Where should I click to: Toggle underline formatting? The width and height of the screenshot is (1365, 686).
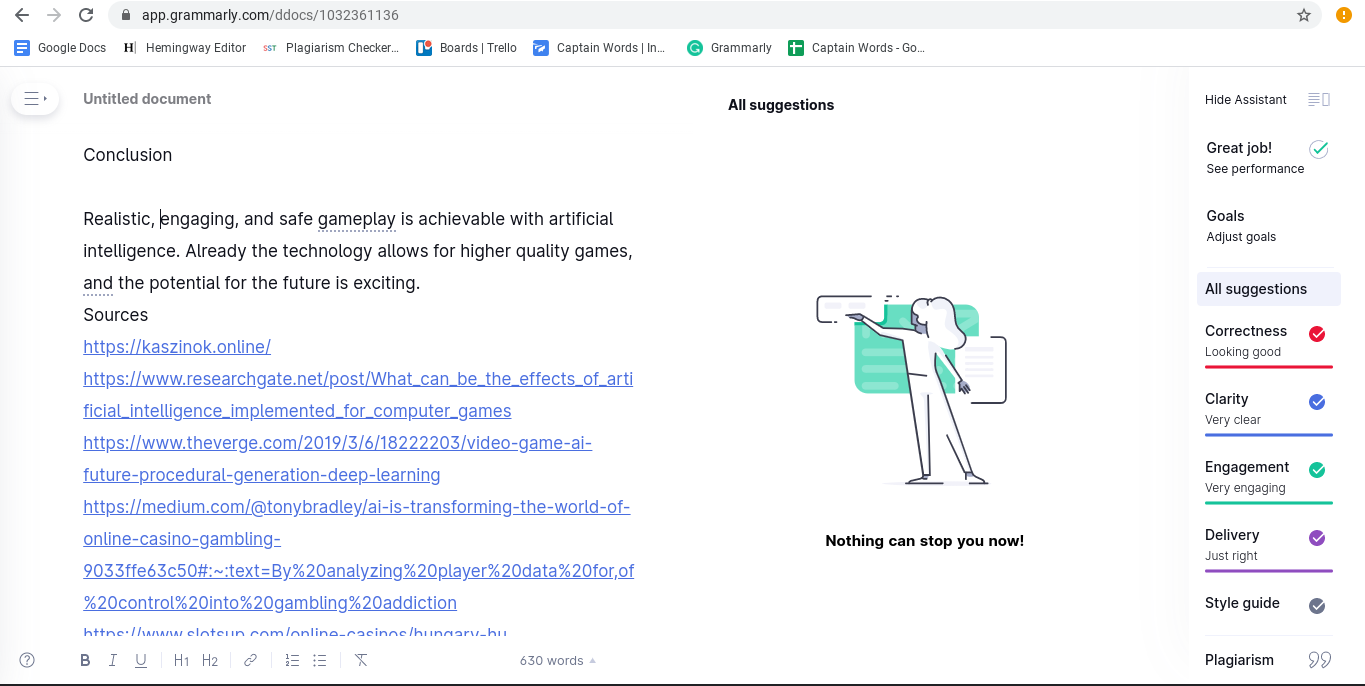point(141,660)
